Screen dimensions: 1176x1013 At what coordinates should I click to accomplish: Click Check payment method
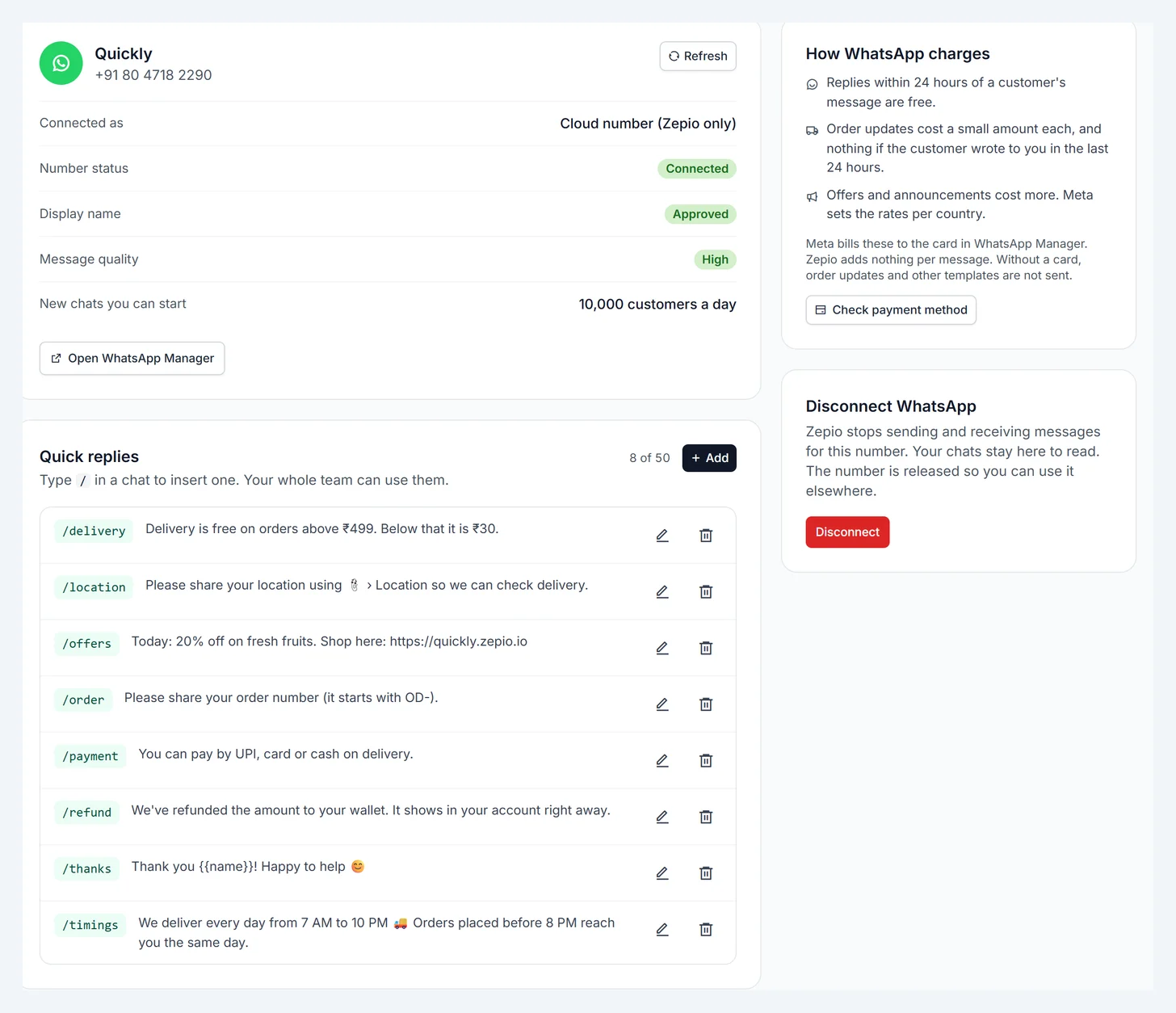891,310
